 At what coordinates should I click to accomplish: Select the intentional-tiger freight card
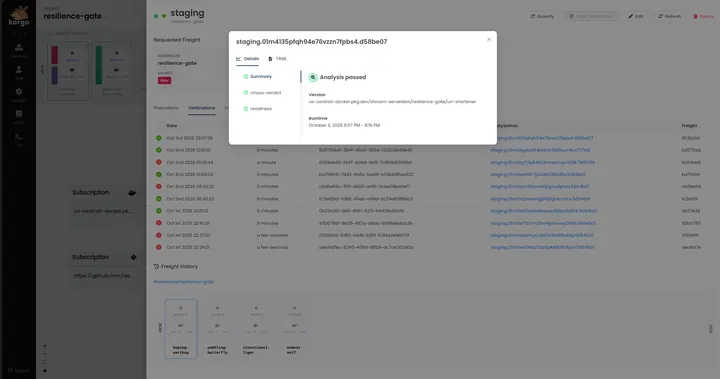click(x=256, y=329)
